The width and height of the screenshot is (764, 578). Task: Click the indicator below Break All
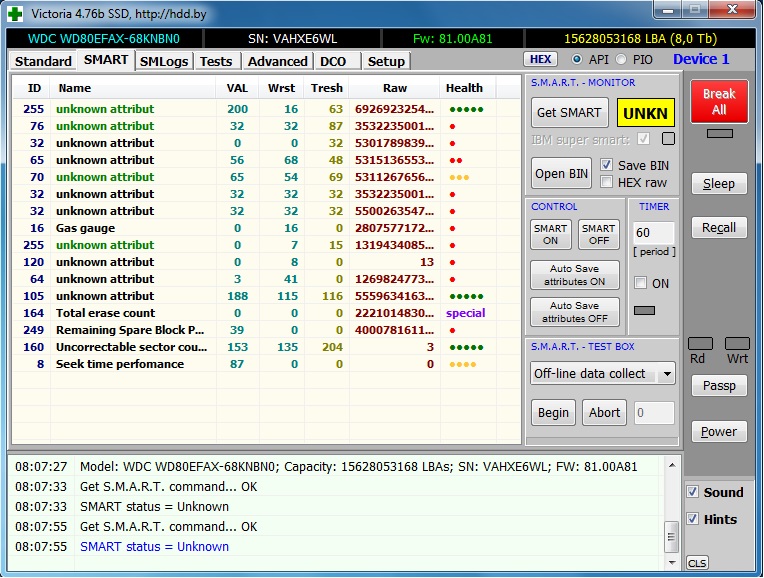point(720,133)
